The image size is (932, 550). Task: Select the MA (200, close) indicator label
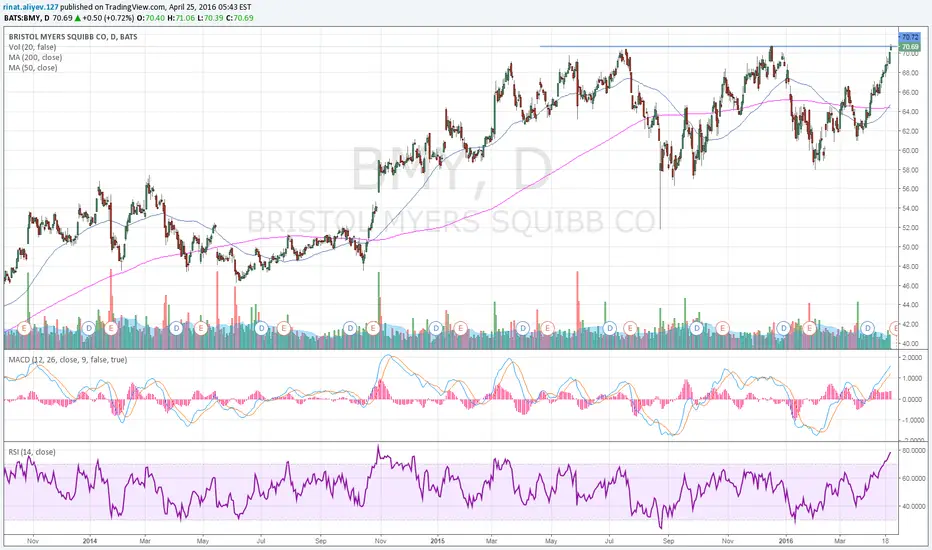tap(35, 57)
